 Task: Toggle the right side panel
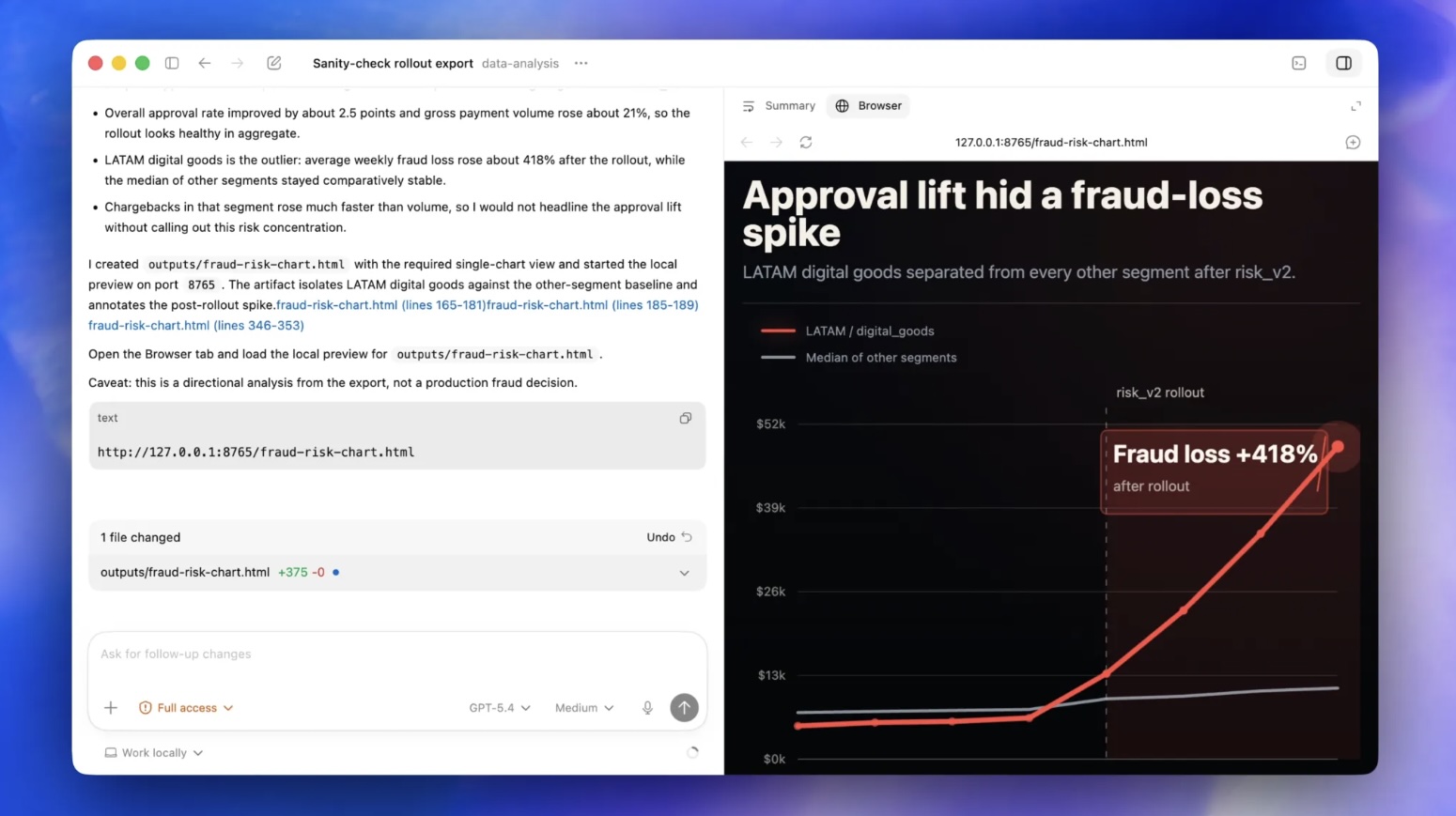click(1344, 63)
